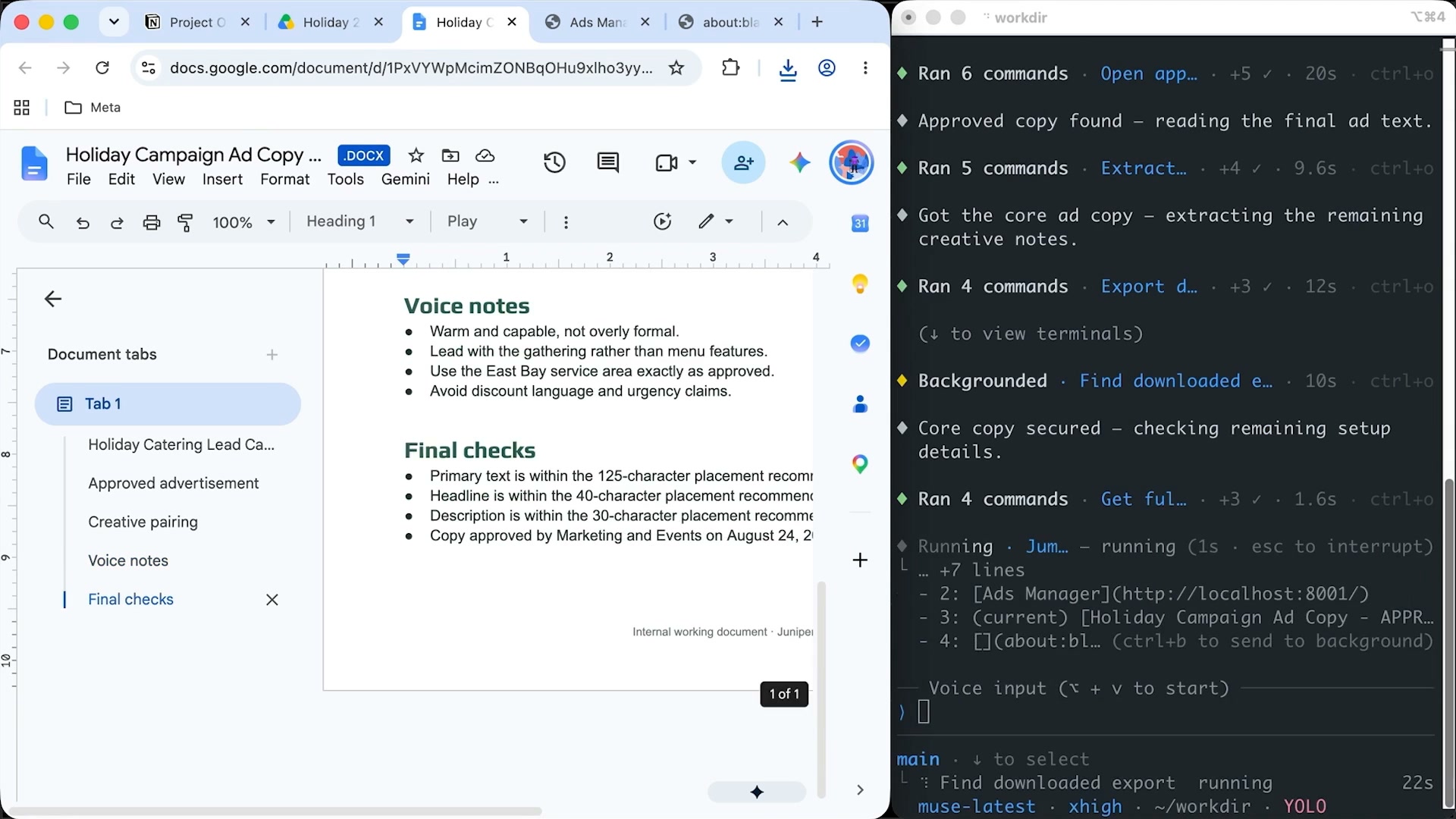Jump to Creative pairing outline heading
The image size is (1456, 819).
coord(143,522)
